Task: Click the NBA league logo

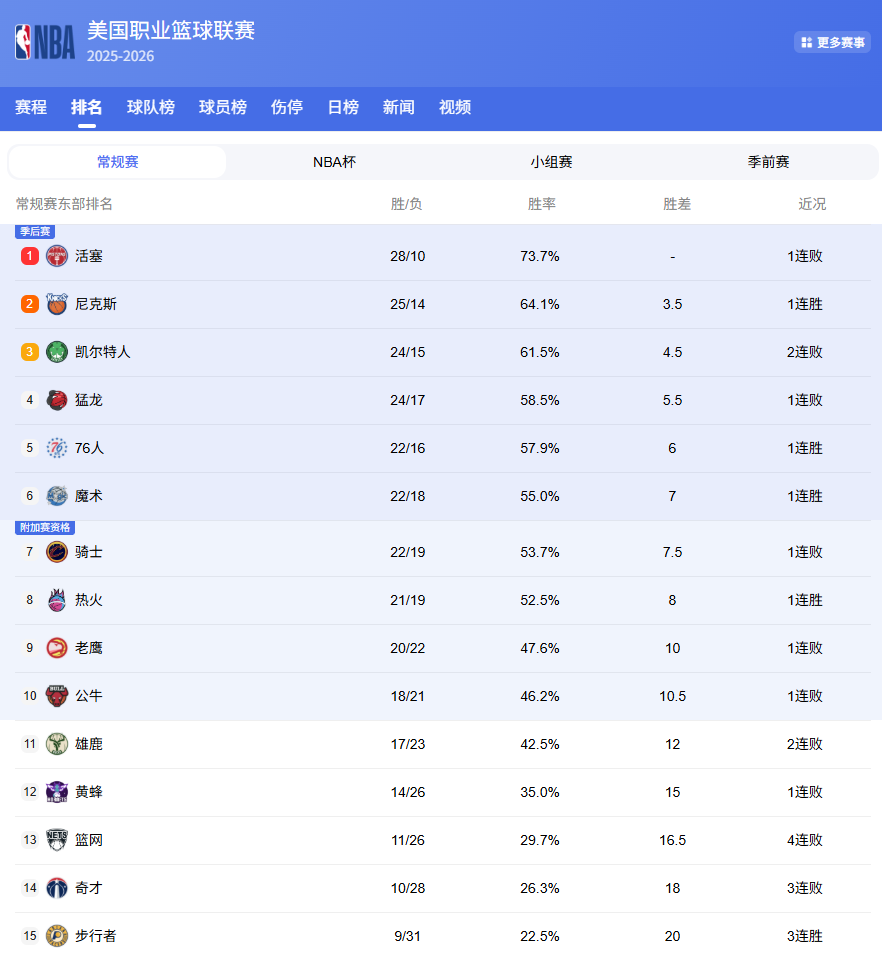Action: click(45, 42)
